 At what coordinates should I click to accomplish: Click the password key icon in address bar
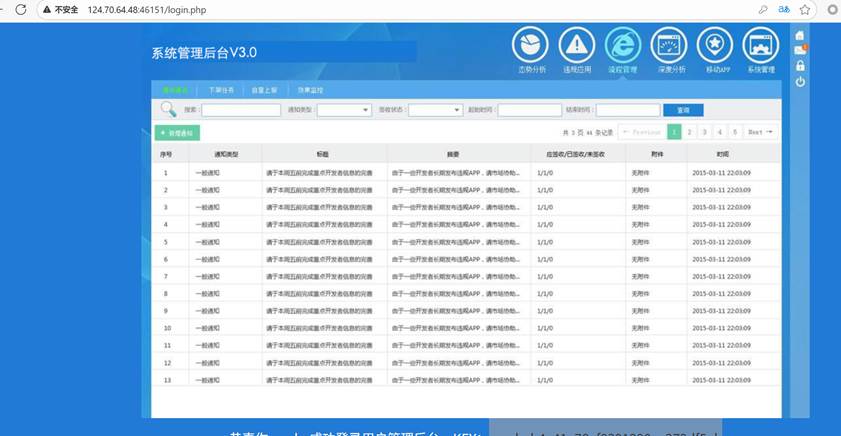763,10
